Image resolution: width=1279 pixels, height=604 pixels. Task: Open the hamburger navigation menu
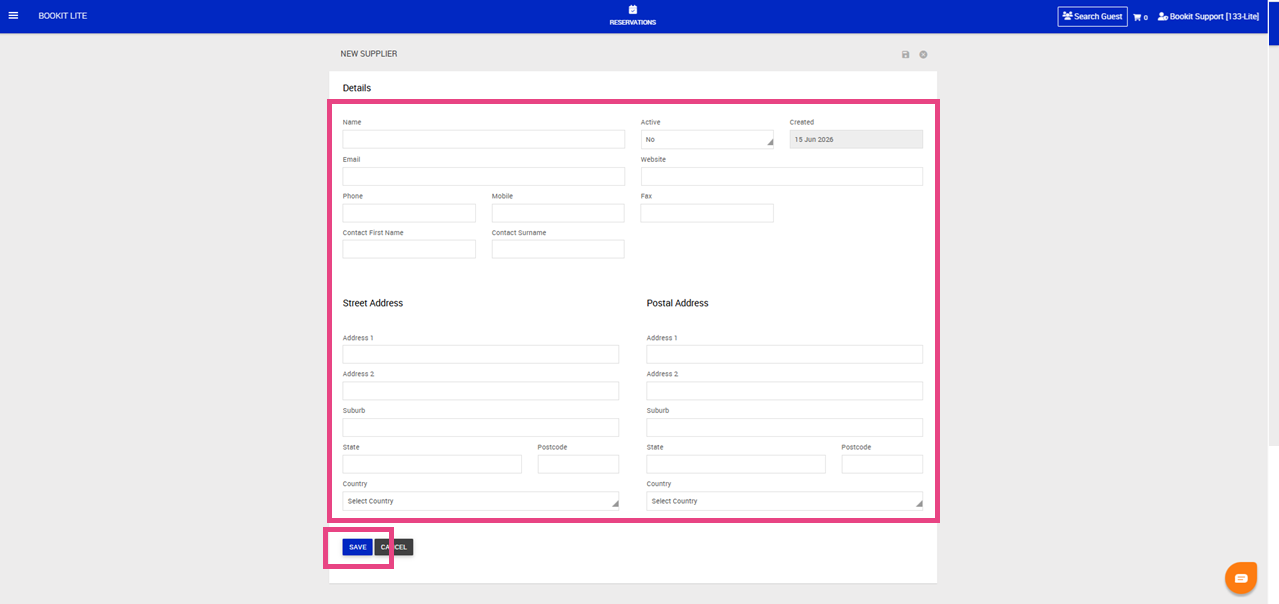coord(13,16)
